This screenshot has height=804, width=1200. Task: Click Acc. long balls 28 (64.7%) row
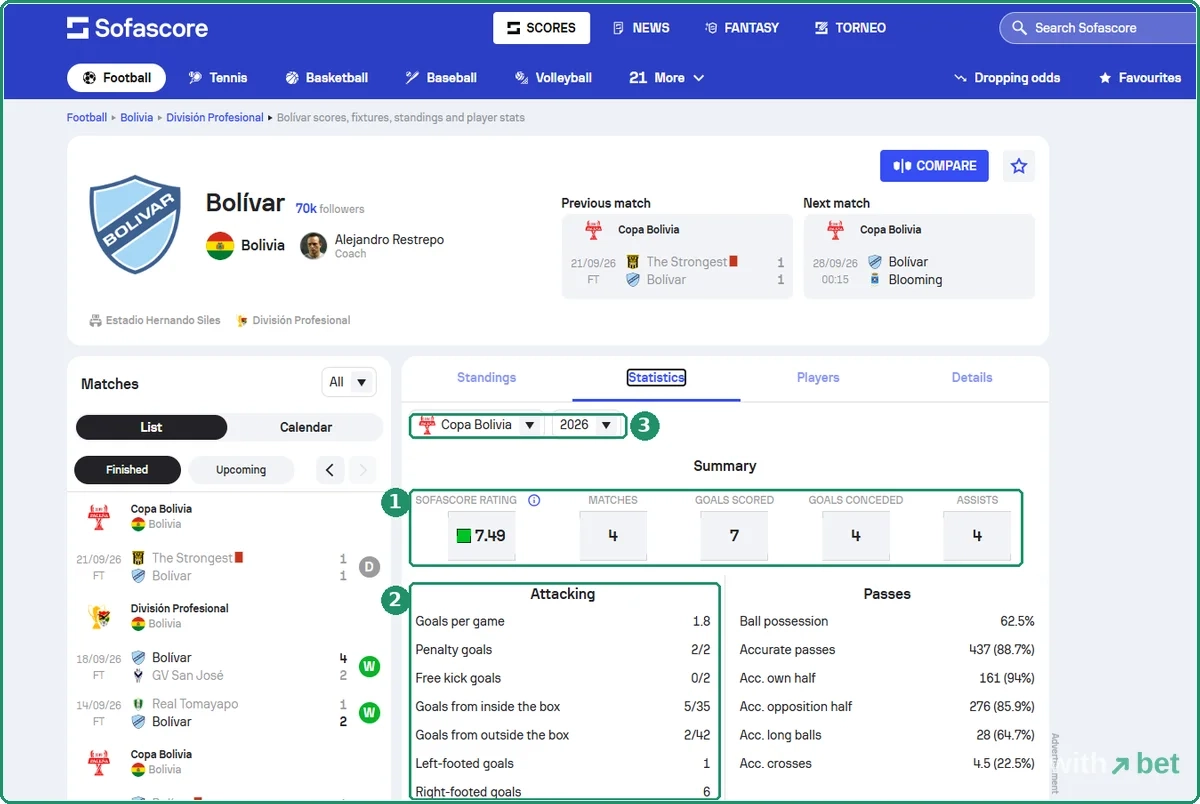887,735
